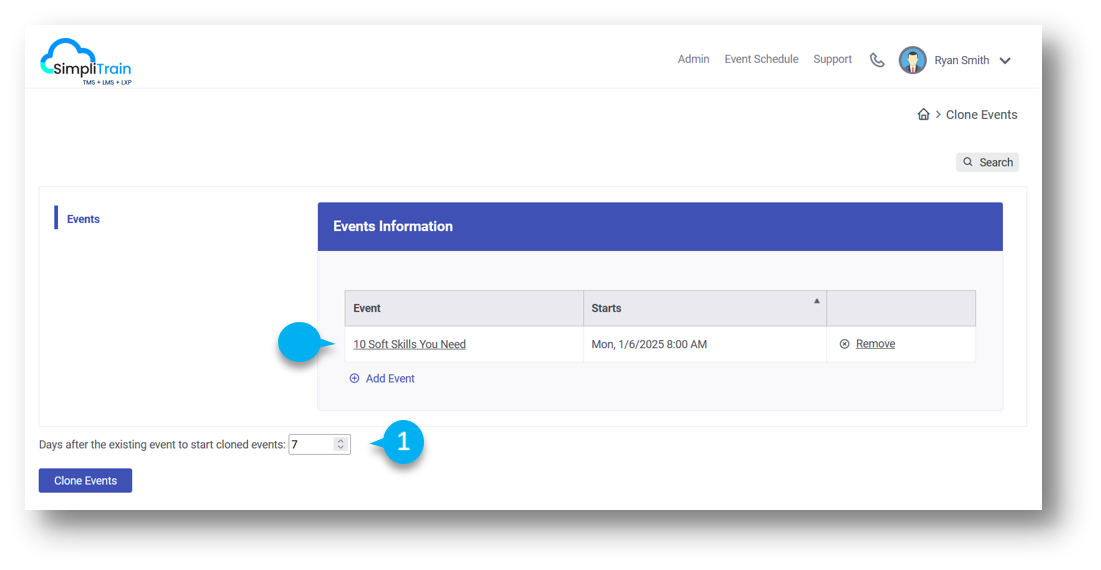The image size is (1101, 570).
Task: Toggle sort arrow in Starts column
Action: 816,301
